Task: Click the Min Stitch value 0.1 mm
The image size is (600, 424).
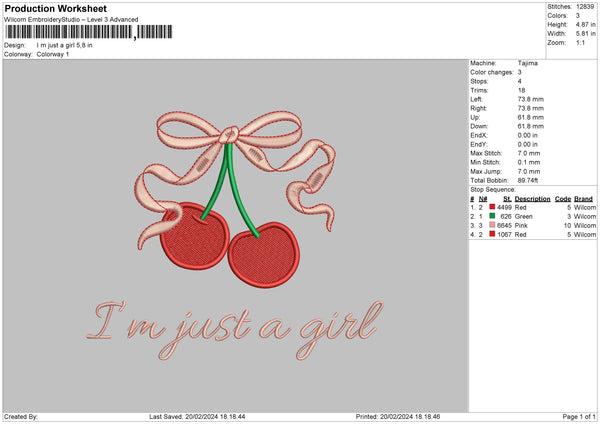Action: [x=529, y=162]
